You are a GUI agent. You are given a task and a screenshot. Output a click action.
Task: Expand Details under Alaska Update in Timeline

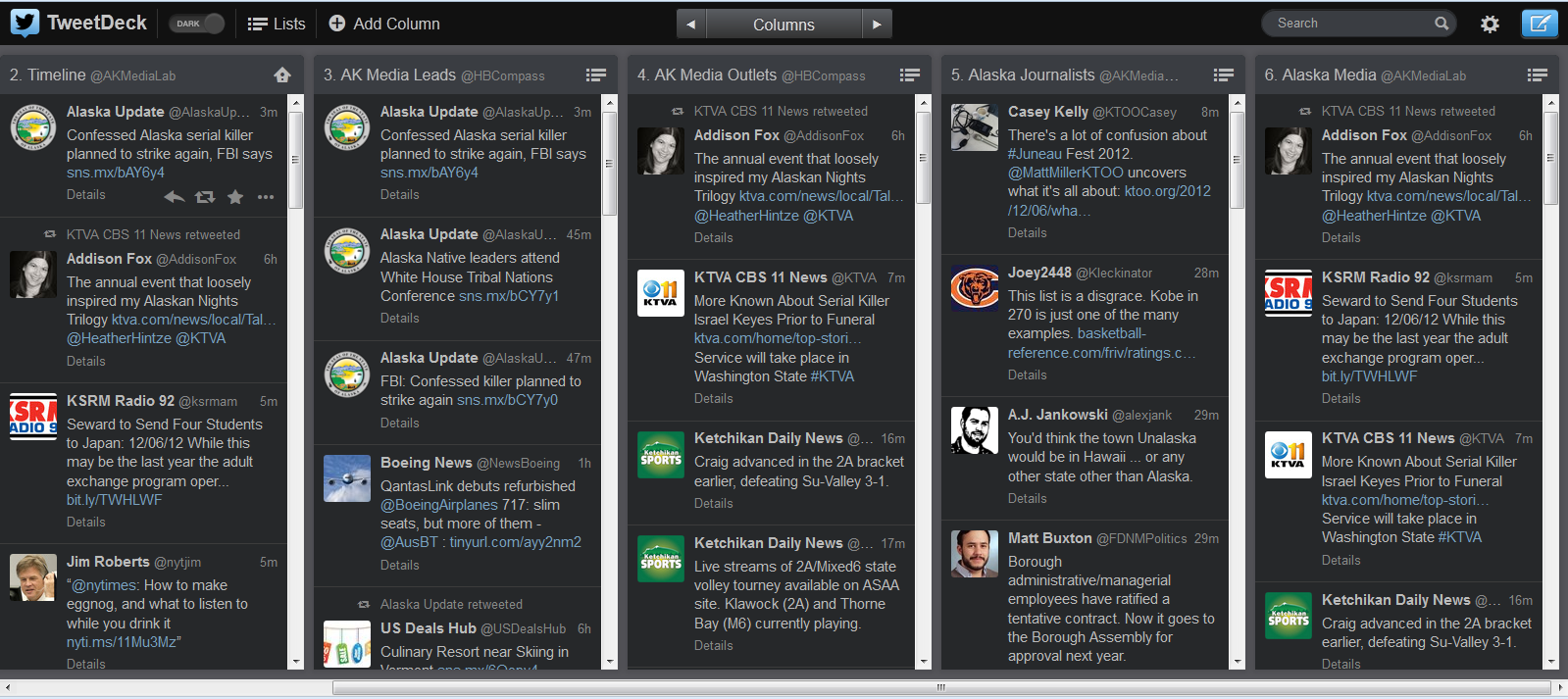point(86,194)
